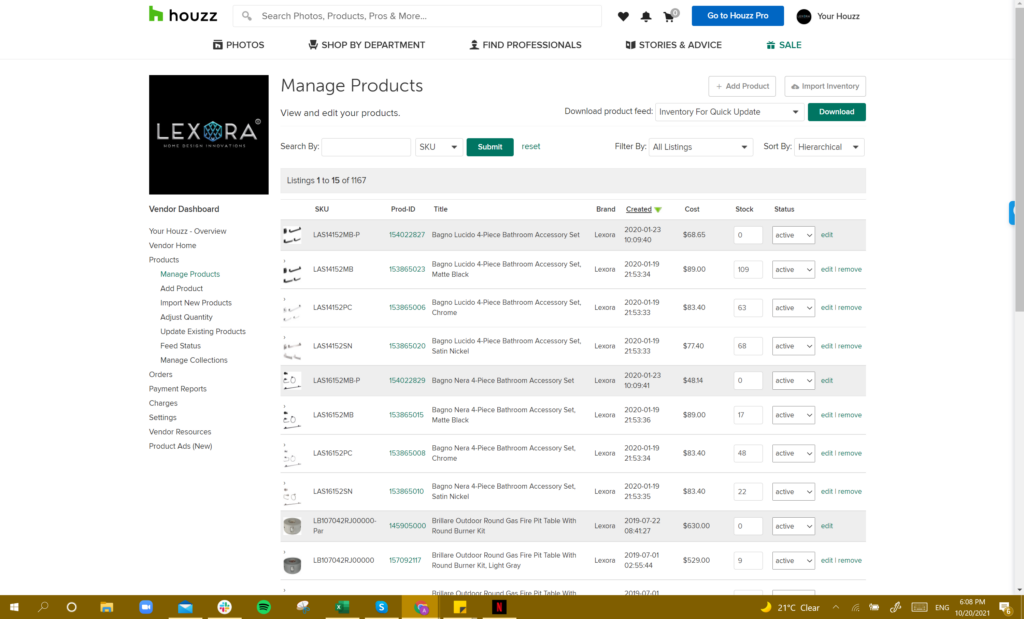Open Slack from the taskbar
1024x619 pixels.
pos(225,607)
